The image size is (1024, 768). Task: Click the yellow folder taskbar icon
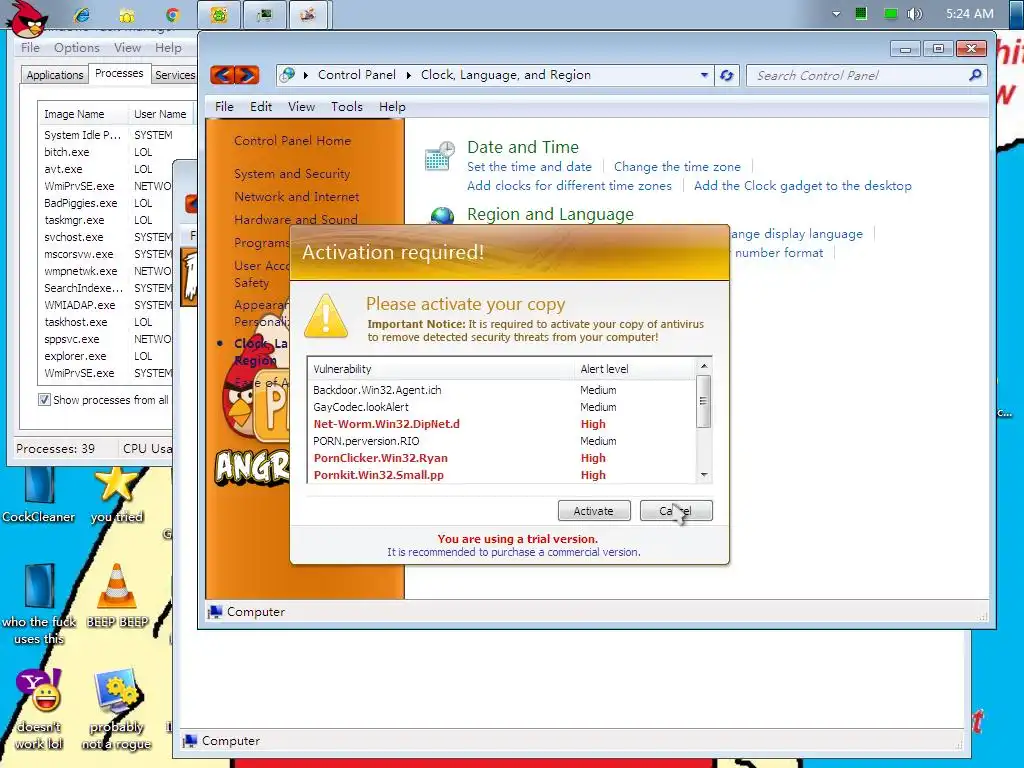(127, 15)
